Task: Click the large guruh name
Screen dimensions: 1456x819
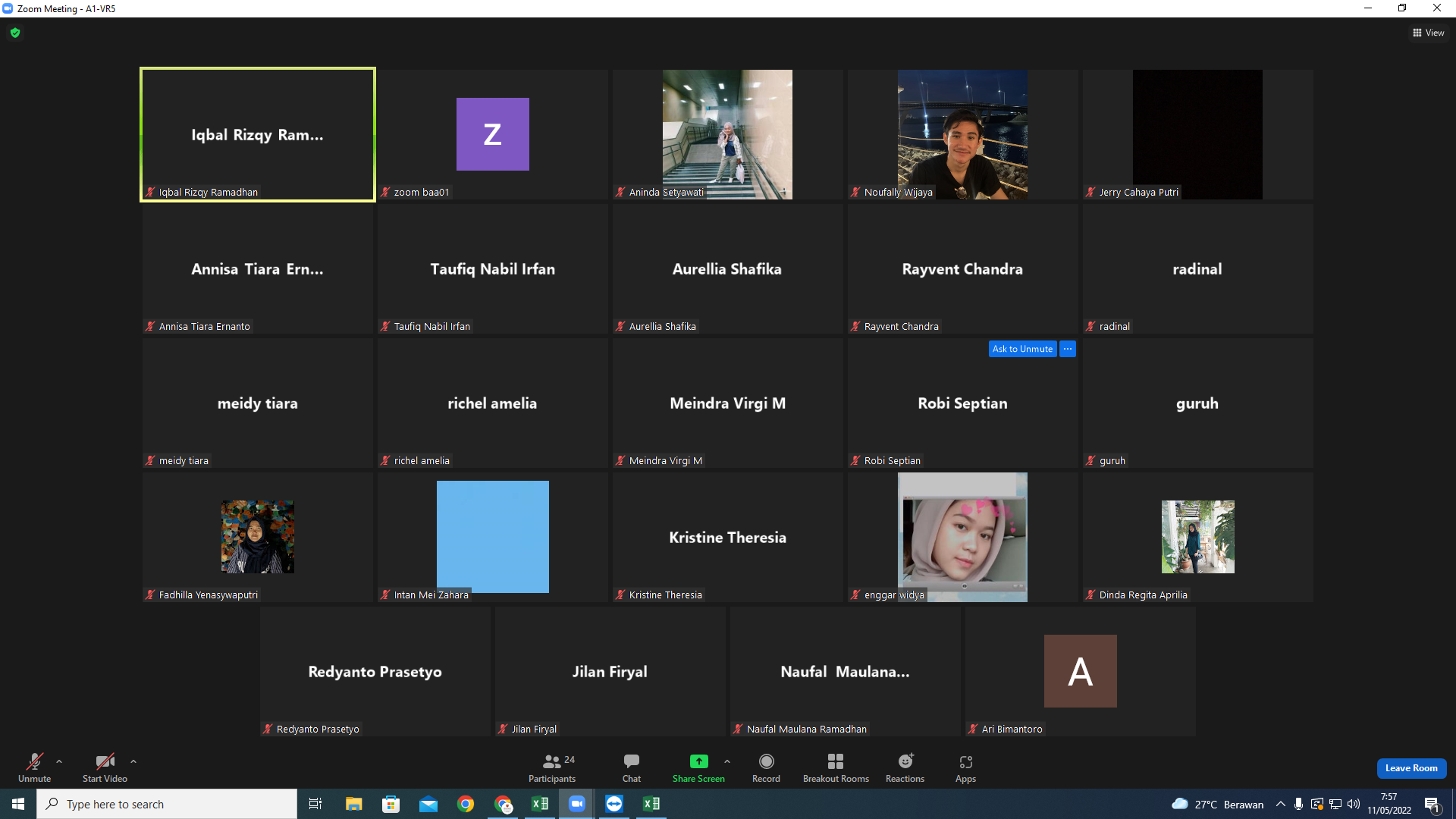Action: pyautogui.click(x=1197, y=403)
